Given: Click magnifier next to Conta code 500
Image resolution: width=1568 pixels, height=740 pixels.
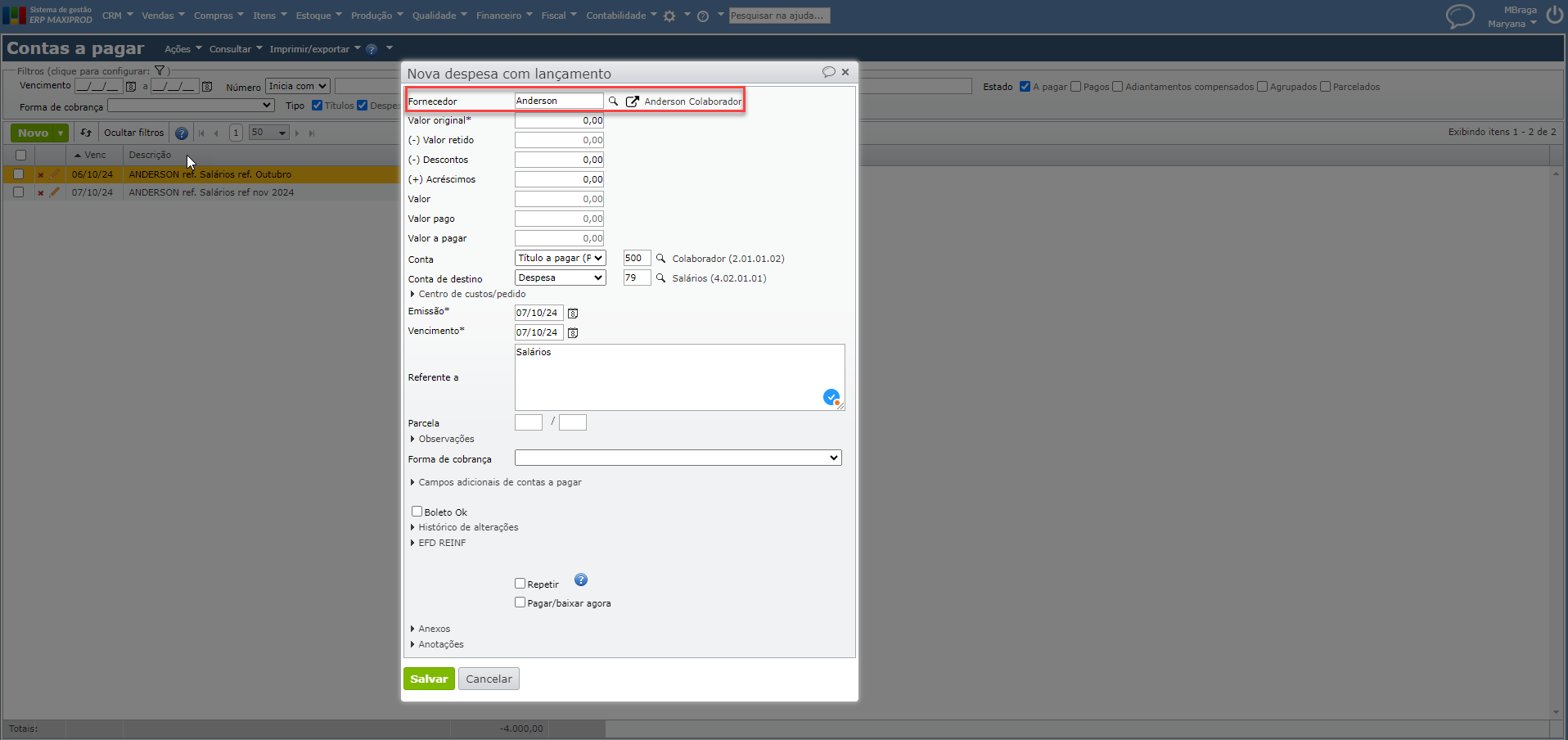Looking at the screenshot, I should pyautogui.click(x=661, y=259).
